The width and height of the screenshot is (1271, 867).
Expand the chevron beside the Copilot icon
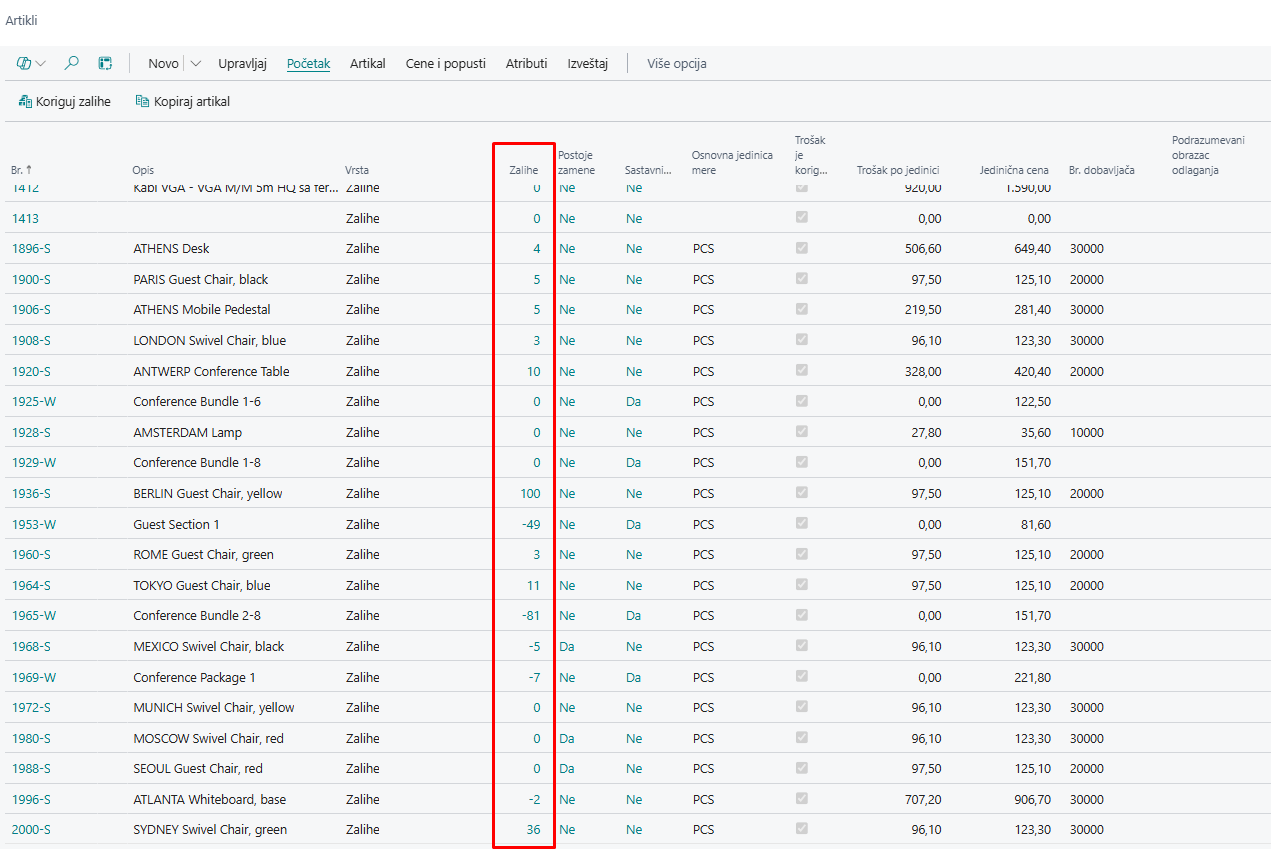pyautogui.click(x=41, y=63)
